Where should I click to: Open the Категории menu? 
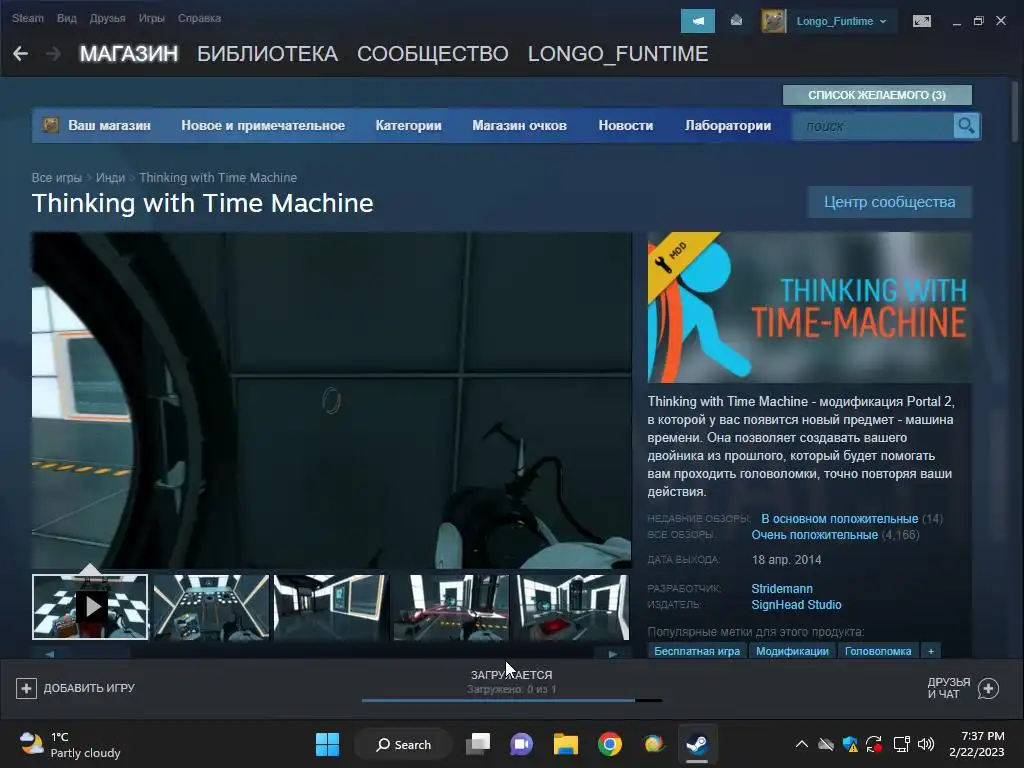tap(408, 125)
